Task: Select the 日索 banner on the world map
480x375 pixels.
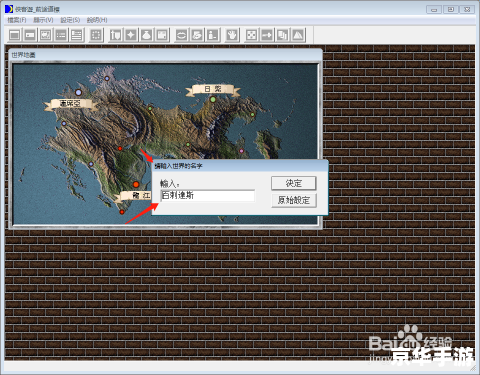Action: point(213,89)
